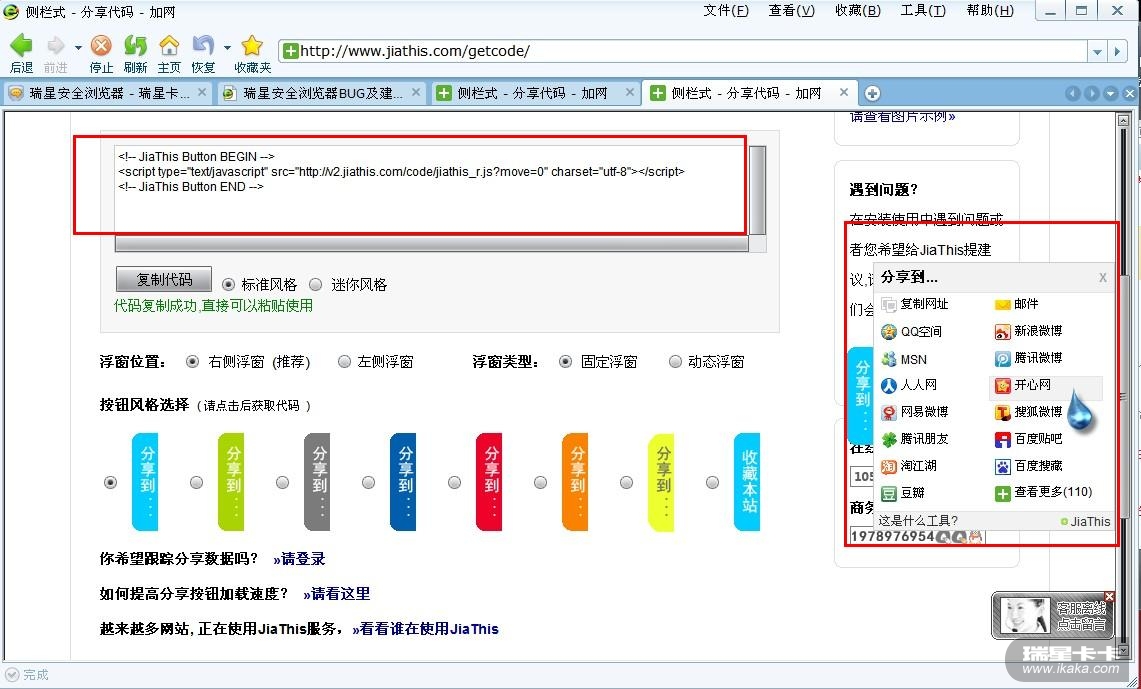Share to 搜狐微博
This screenshot has width=1141, height=689.
pyautogui.click(x=1029, y=413)
